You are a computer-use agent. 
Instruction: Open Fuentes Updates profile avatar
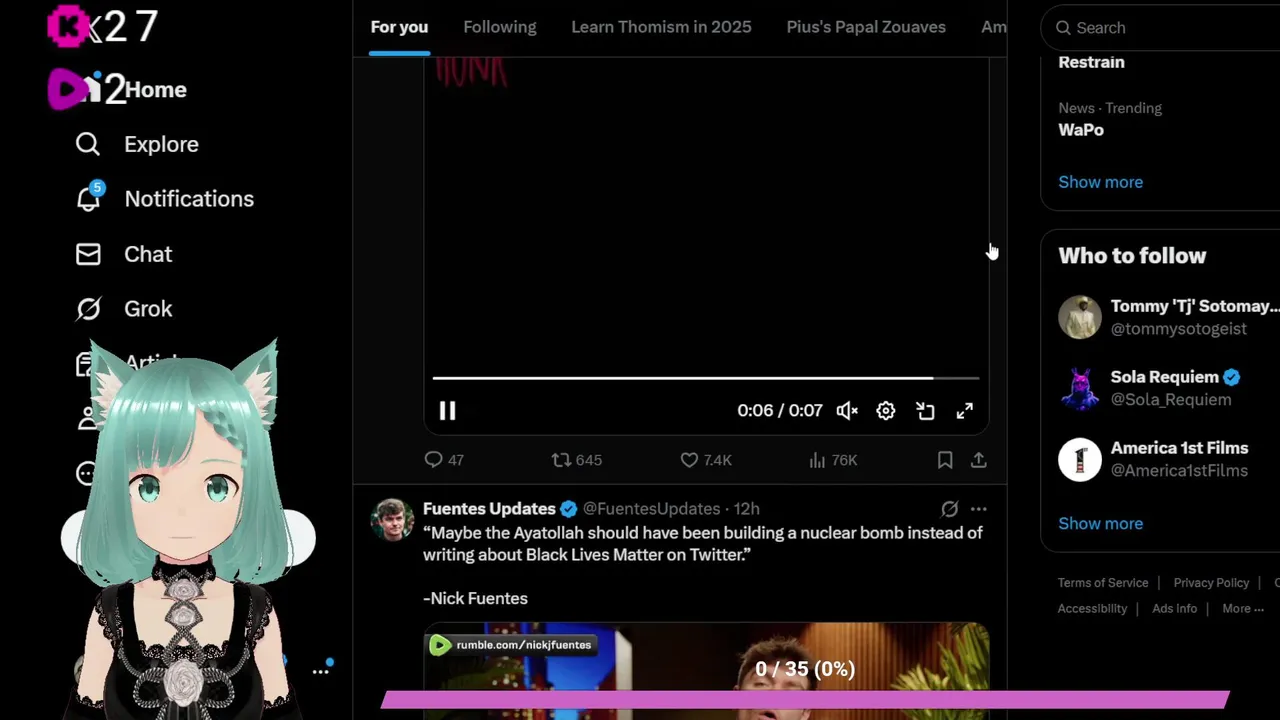pyautogui.click(x=392, y=519)
